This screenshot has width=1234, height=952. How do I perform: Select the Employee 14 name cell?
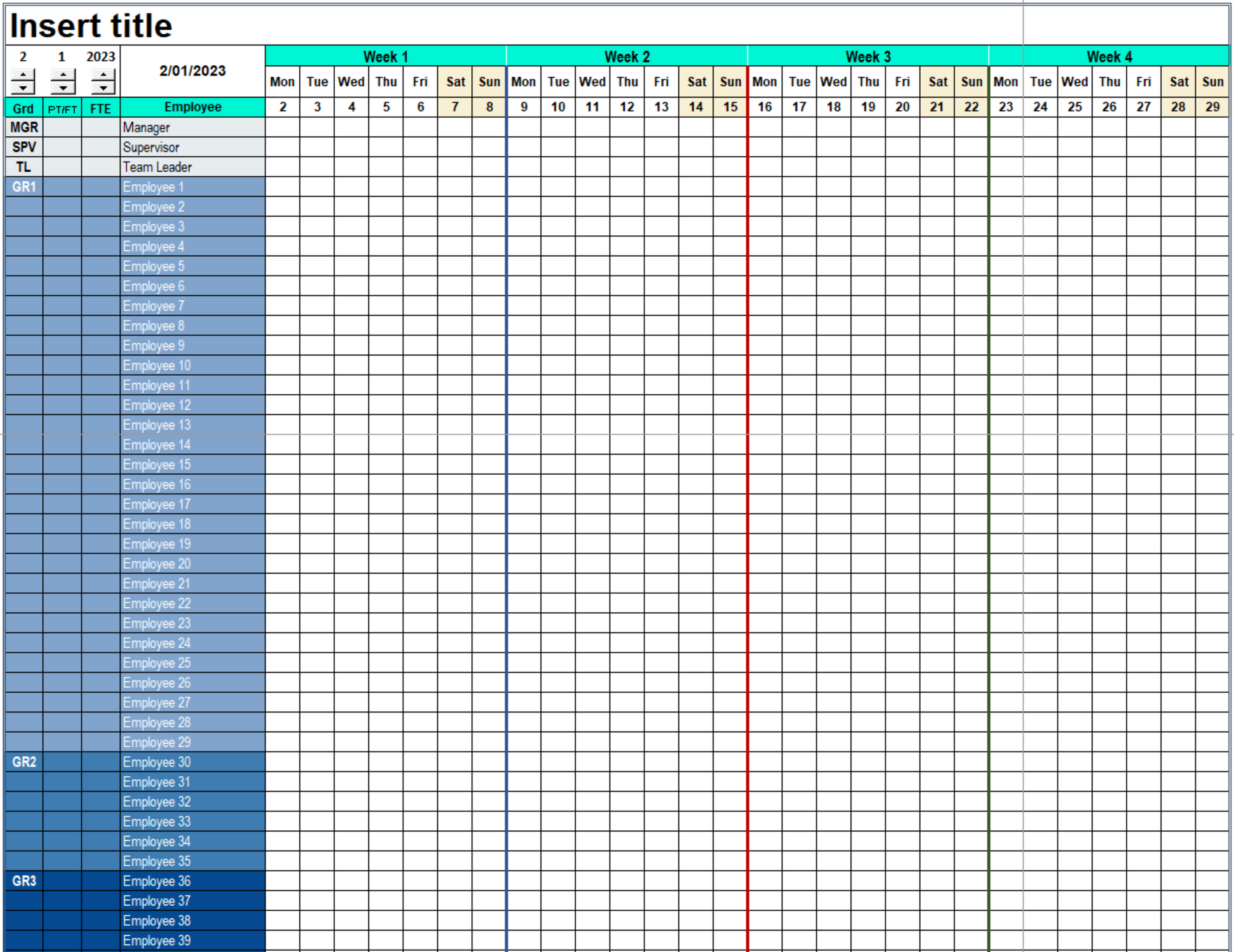tap(192, 445)
